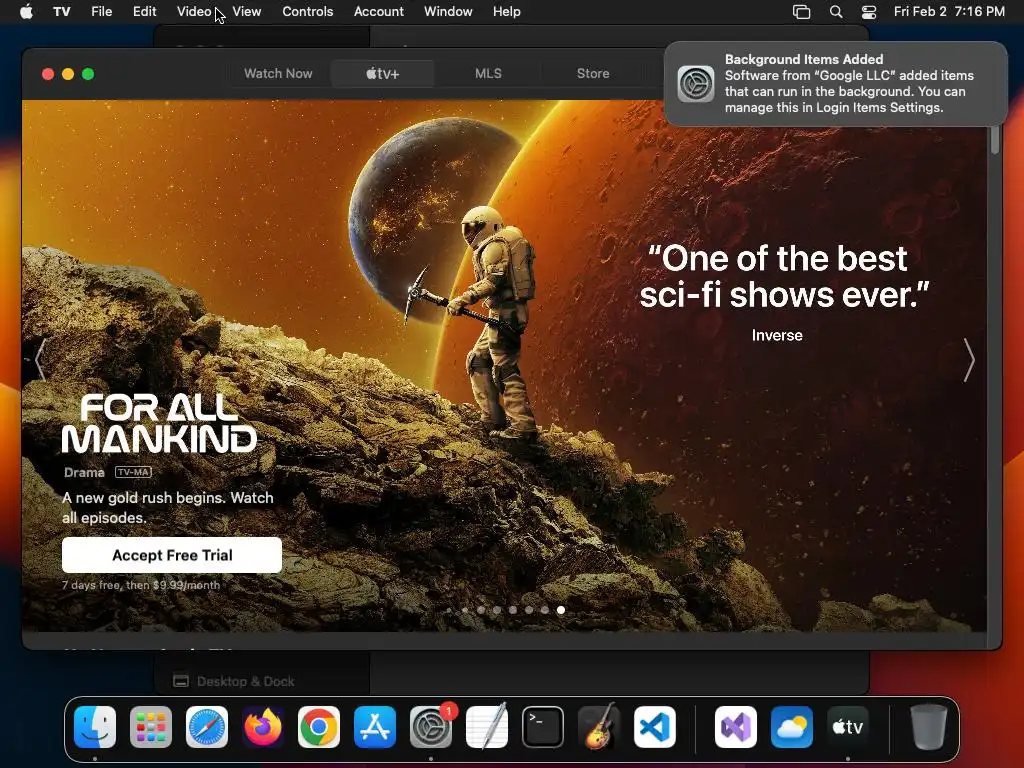Open the TV app menu
Screen dimensions: 1024x768
(x=61, y=11)
